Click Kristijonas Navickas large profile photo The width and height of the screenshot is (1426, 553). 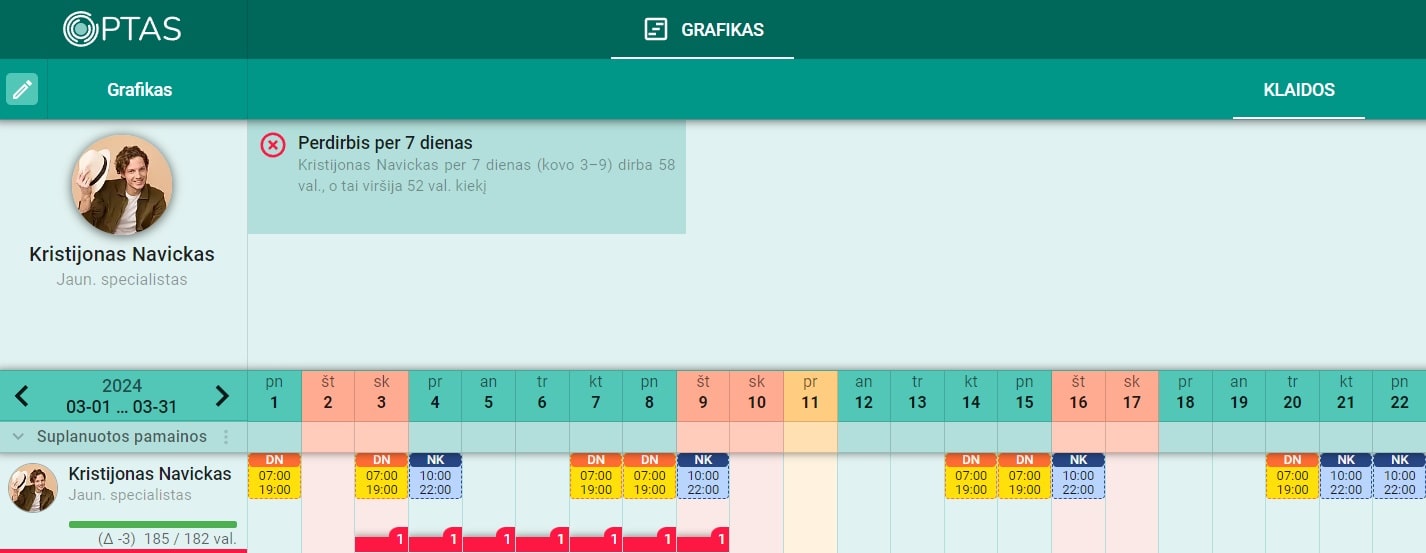click(122, 185)
